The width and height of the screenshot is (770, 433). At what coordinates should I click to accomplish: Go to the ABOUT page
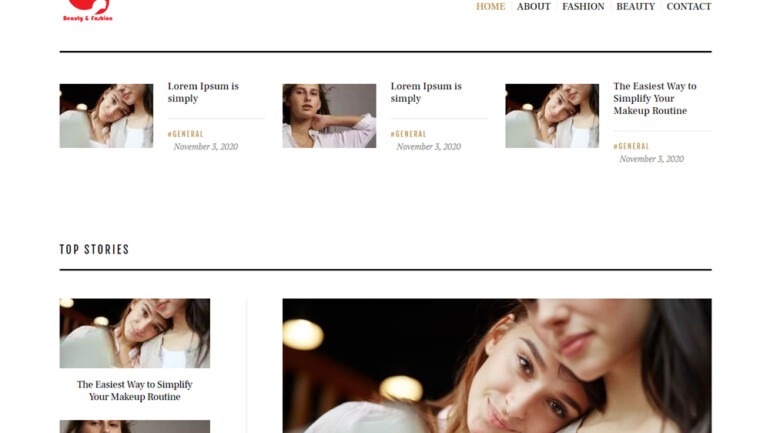pos(533,7)
